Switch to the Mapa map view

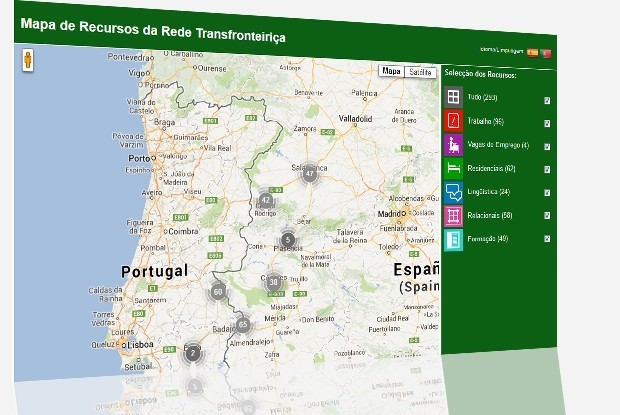392,72
